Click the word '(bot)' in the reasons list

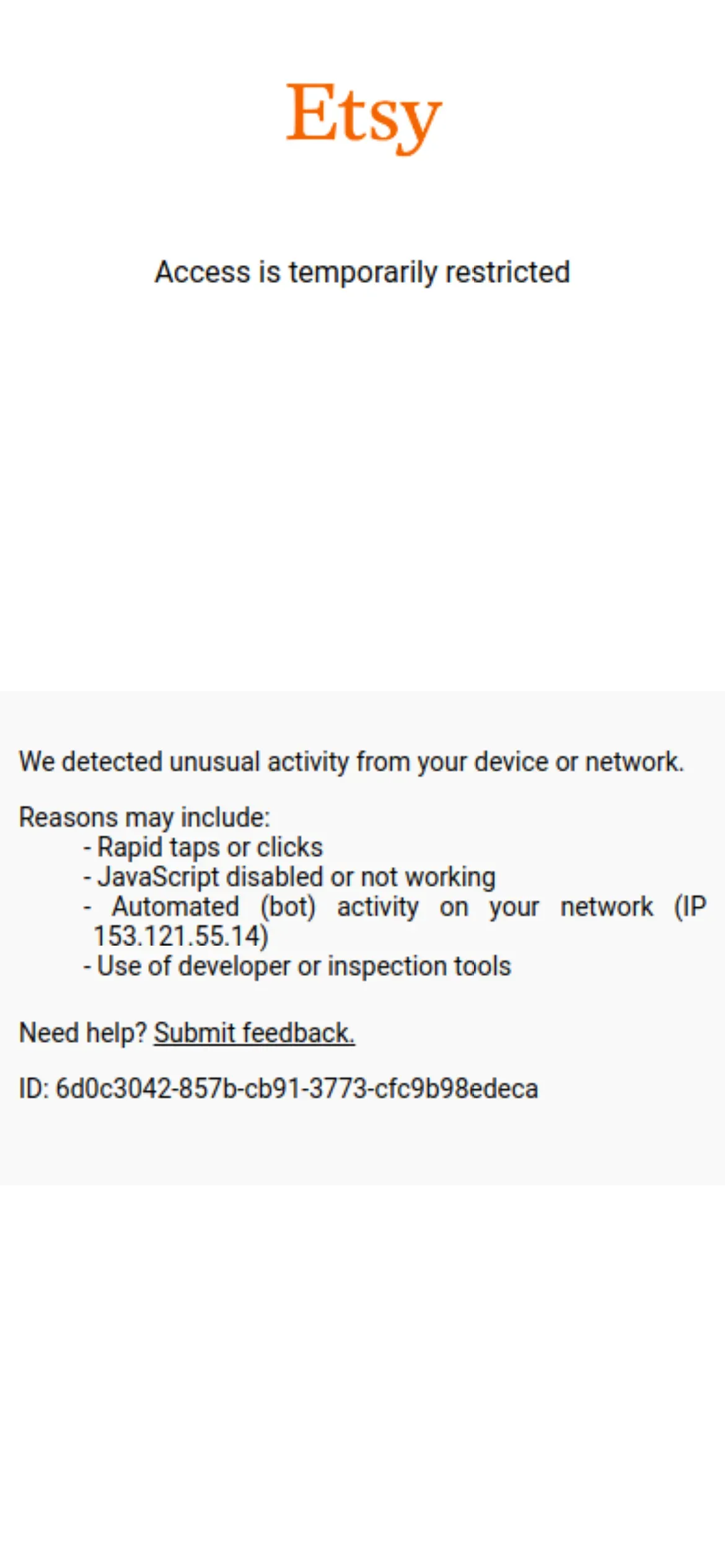click(288, 907)
